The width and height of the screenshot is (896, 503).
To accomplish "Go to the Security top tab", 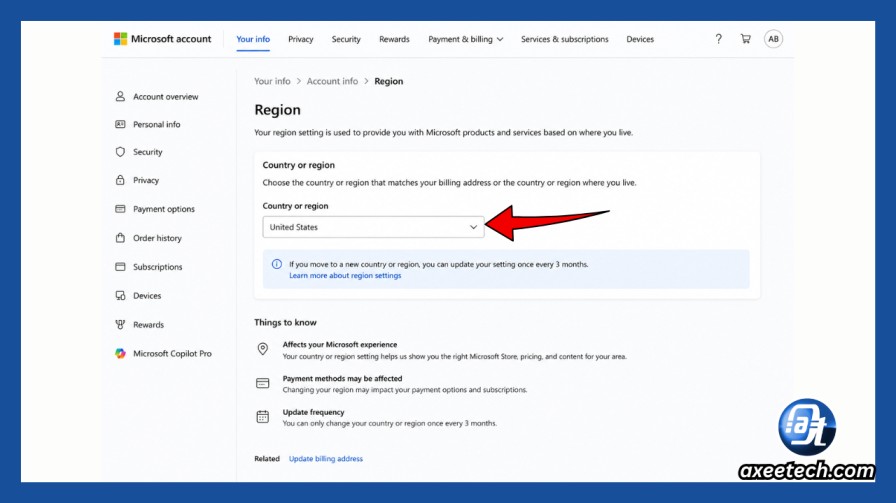I will (346, 39).
